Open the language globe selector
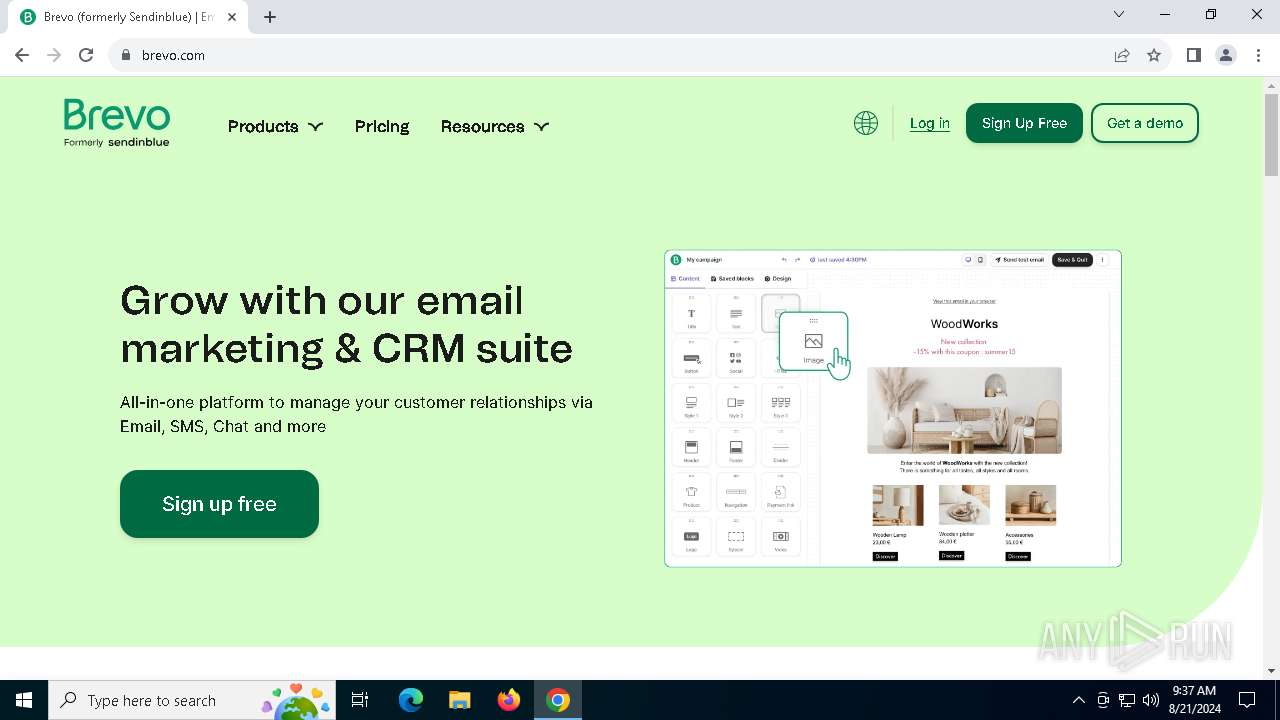The width and height of the screenshot is (1280, 720). 866,123
